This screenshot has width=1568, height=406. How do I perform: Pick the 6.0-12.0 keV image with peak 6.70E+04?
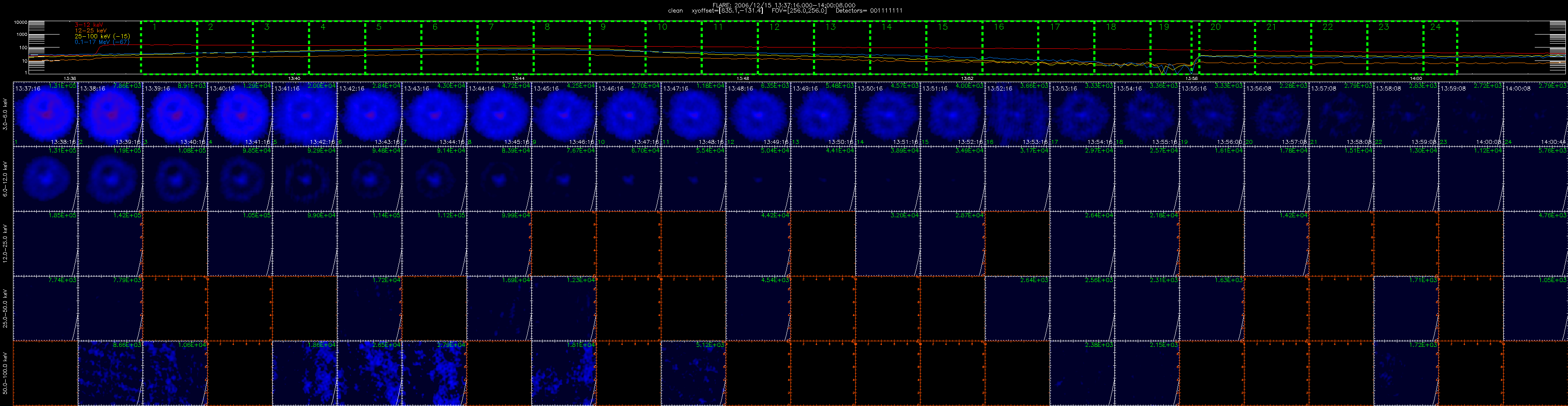click(x=629, y=178)
